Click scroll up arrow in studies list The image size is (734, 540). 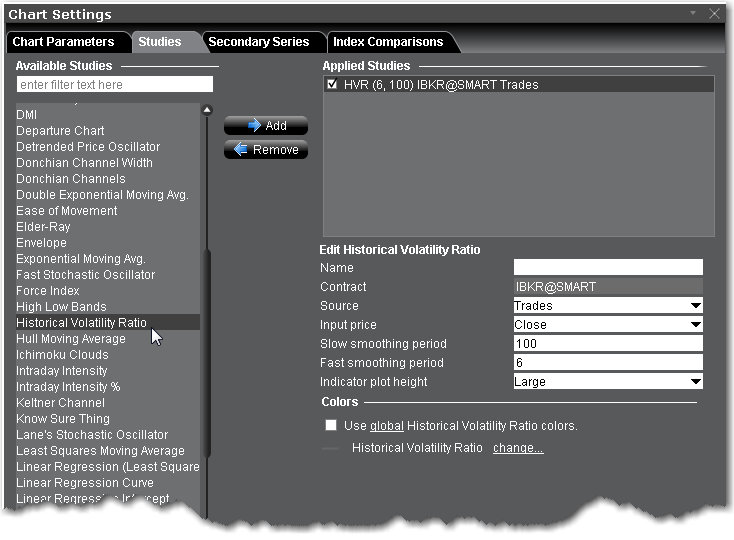point(207,111)
